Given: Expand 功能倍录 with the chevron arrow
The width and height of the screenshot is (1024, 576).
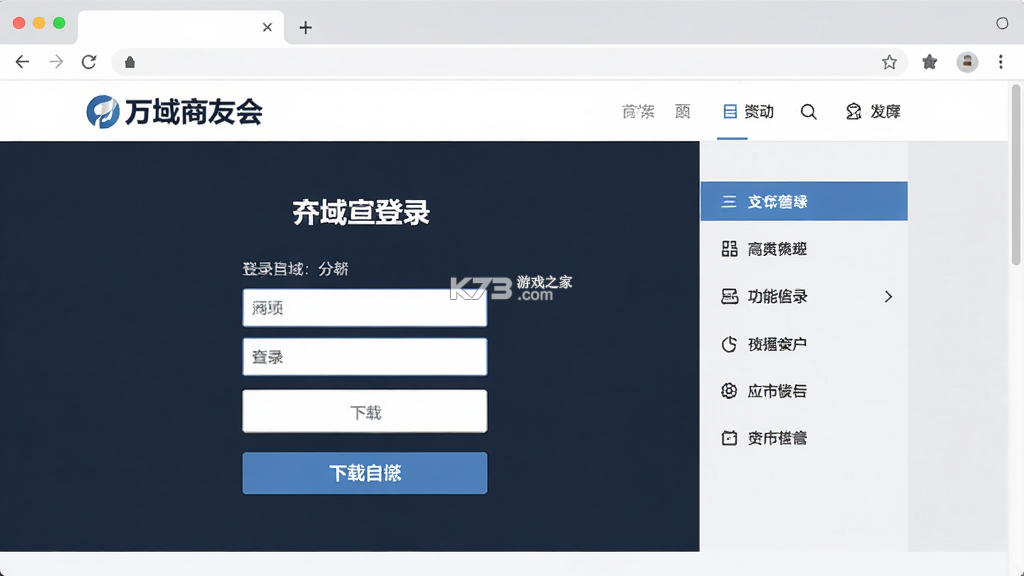Looking at the screenshot, I should (888, 296).
